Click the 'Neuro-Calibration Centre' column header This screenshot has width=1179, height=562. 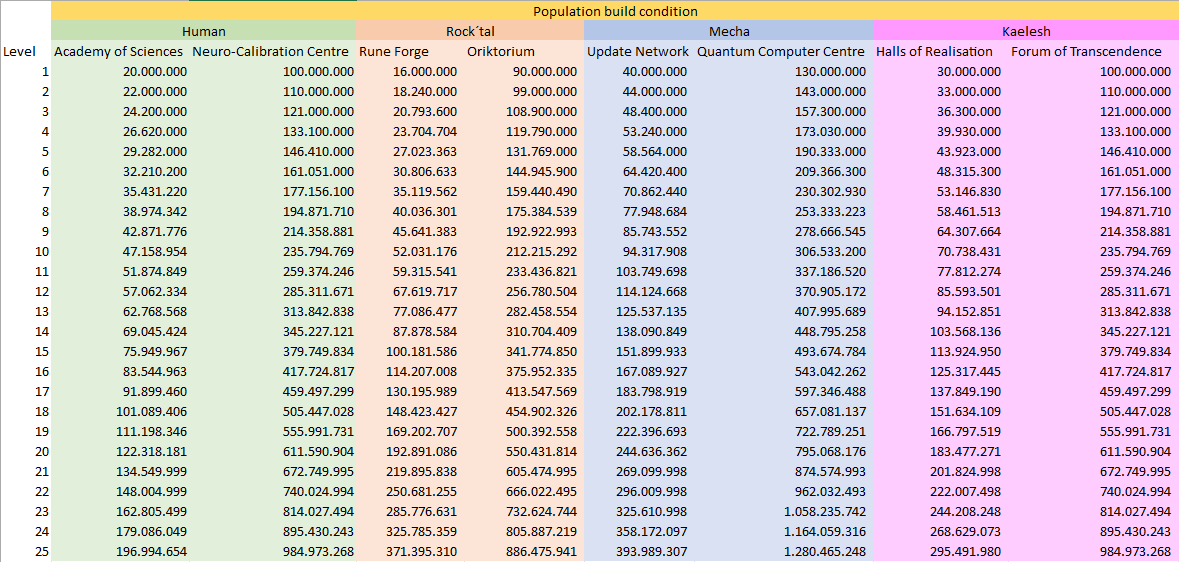pos(271,51)
